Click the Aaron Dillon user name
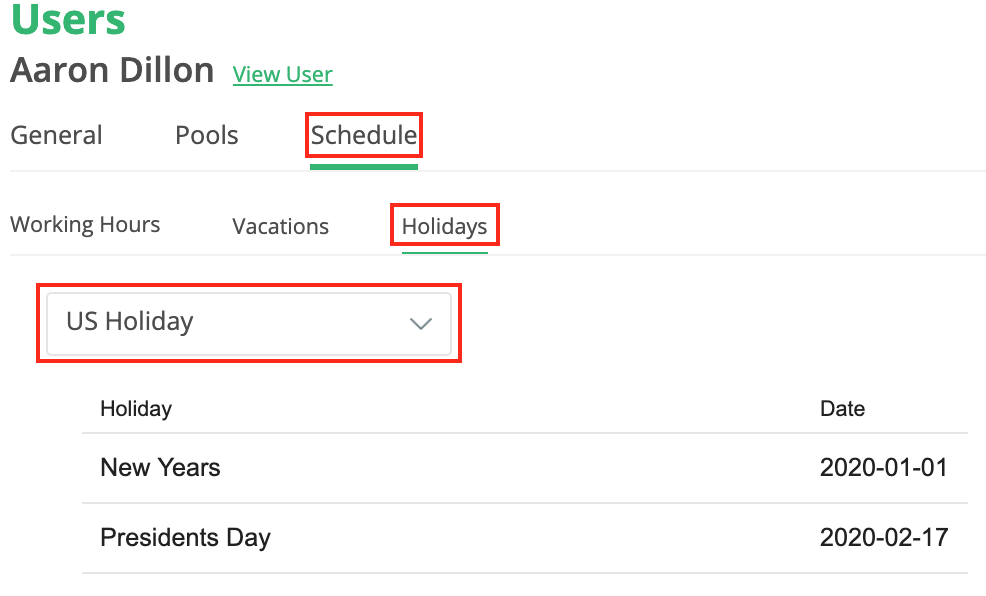986x596 pixels. point(112,71)
